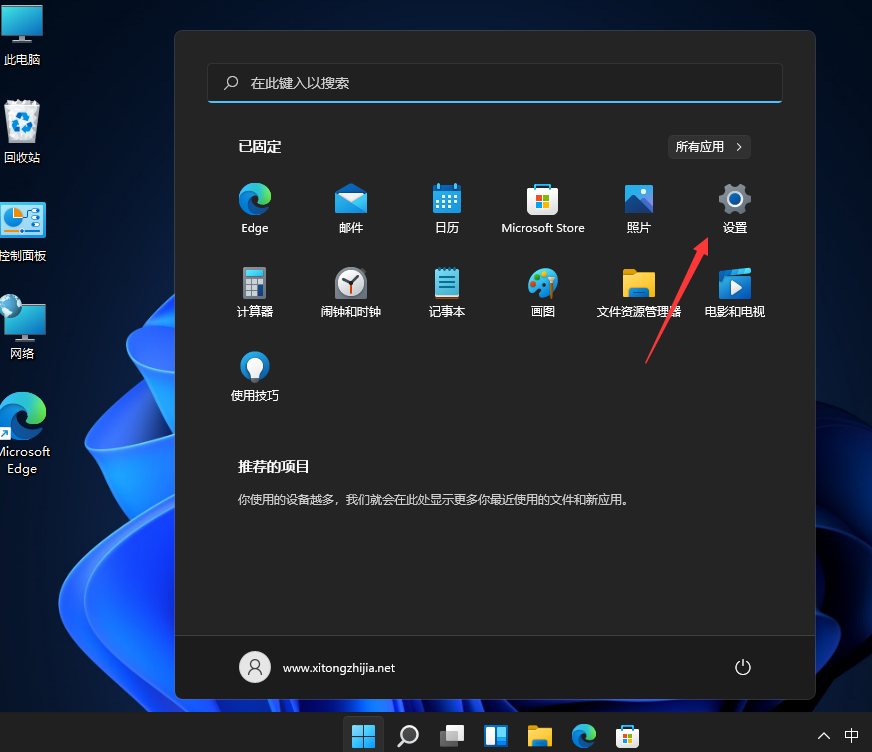Image resolution: width=872 pixels, height=752 pixels.
Task: Launch the 画图 paint app
Action: pos(542,283)
